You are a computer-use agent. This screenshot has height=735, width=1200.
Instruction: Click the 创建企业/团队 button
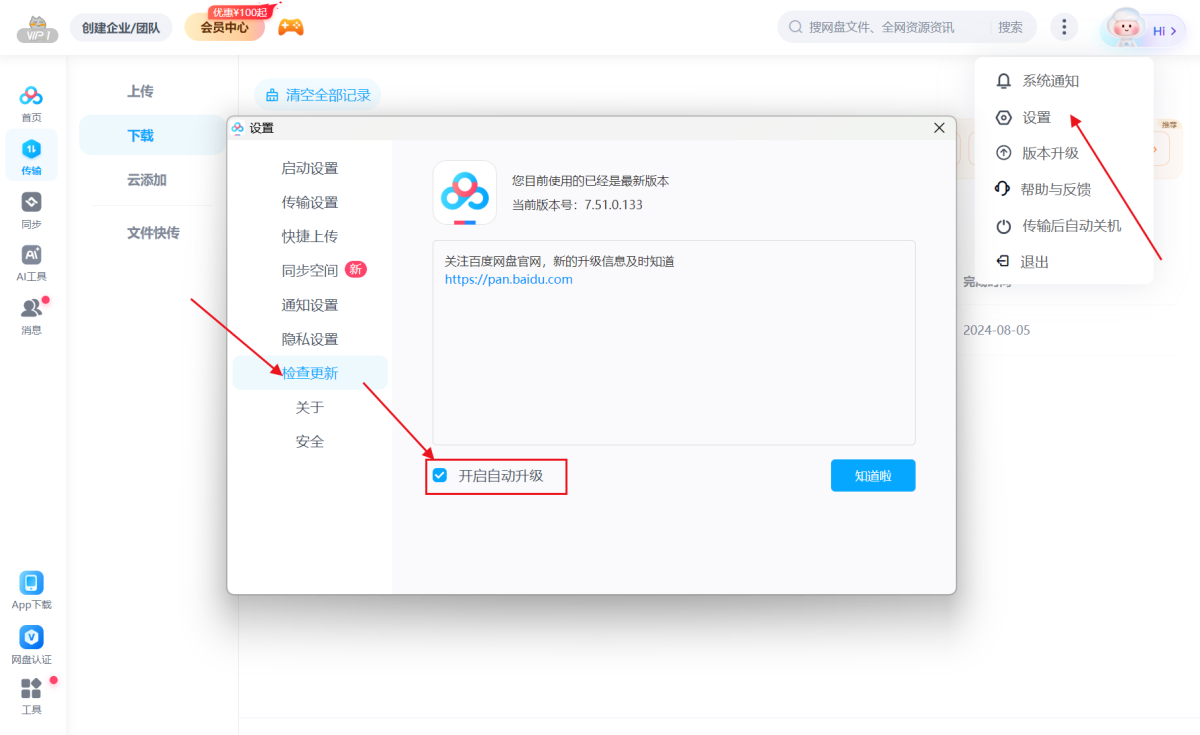click(121, 28)
